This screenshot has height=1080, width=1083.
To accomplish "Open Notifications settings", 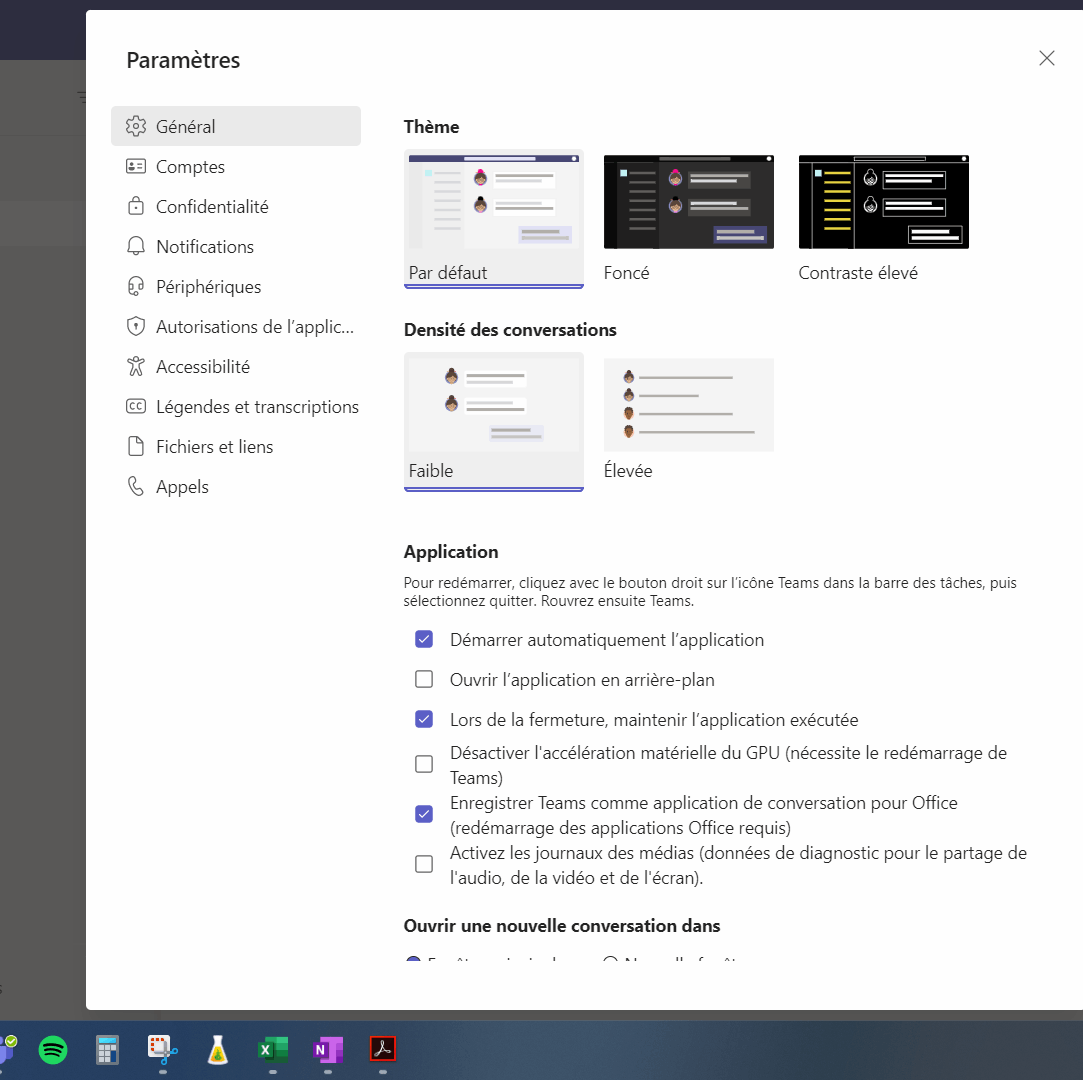I will point(236,247).
